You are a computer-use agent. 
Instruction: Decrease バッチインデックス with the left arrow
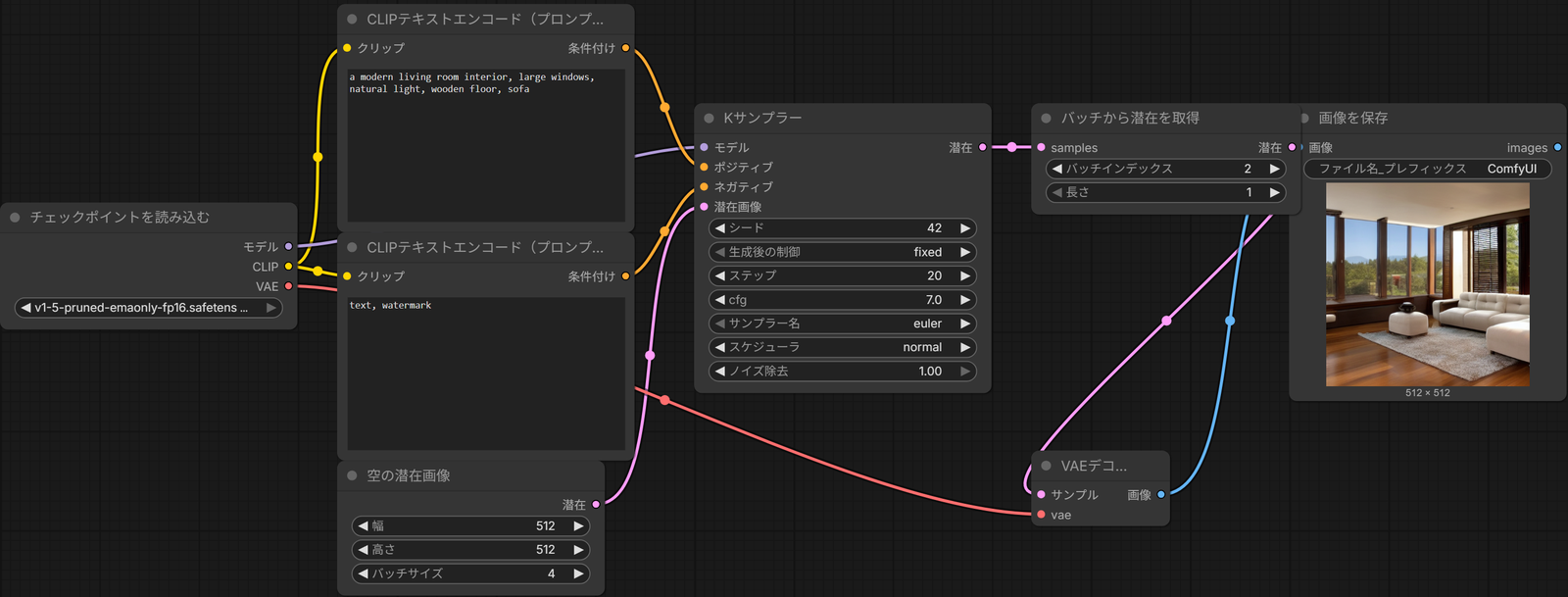(x=1057, y=169)
